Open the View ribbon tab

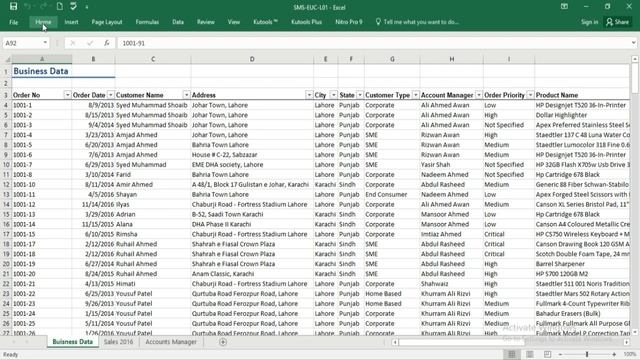234,22
